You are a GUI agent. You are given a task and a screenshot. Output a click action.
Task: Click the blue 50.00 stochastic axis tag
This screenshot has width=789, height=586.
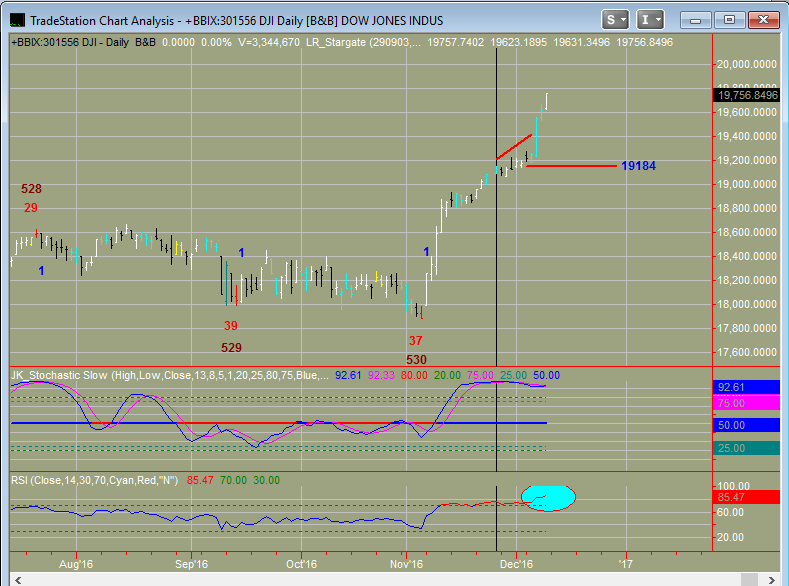pos(747,425)
